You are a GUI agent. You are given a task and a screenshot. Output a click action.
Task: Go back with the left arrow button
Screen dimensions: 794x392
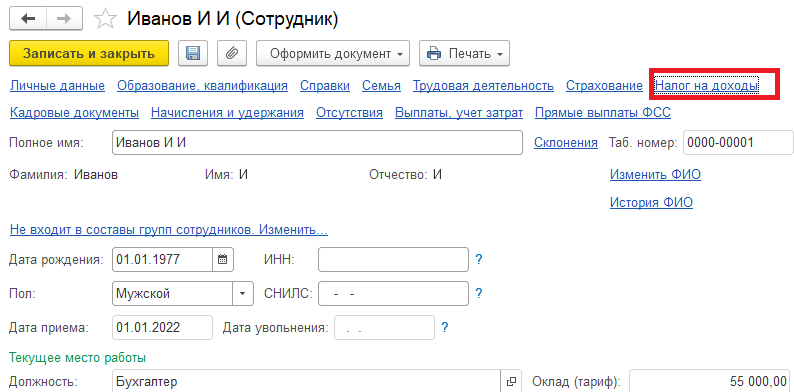[28, 19]
